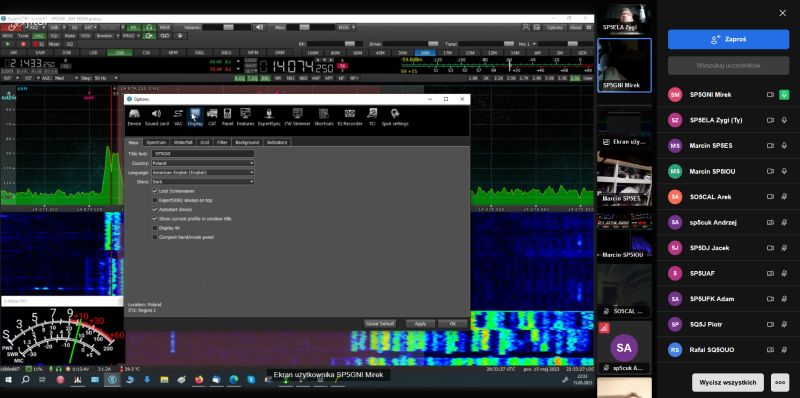Toggle the headphones monitor button
The width and height of the screenshot is (800, 398).
[149, 28]
